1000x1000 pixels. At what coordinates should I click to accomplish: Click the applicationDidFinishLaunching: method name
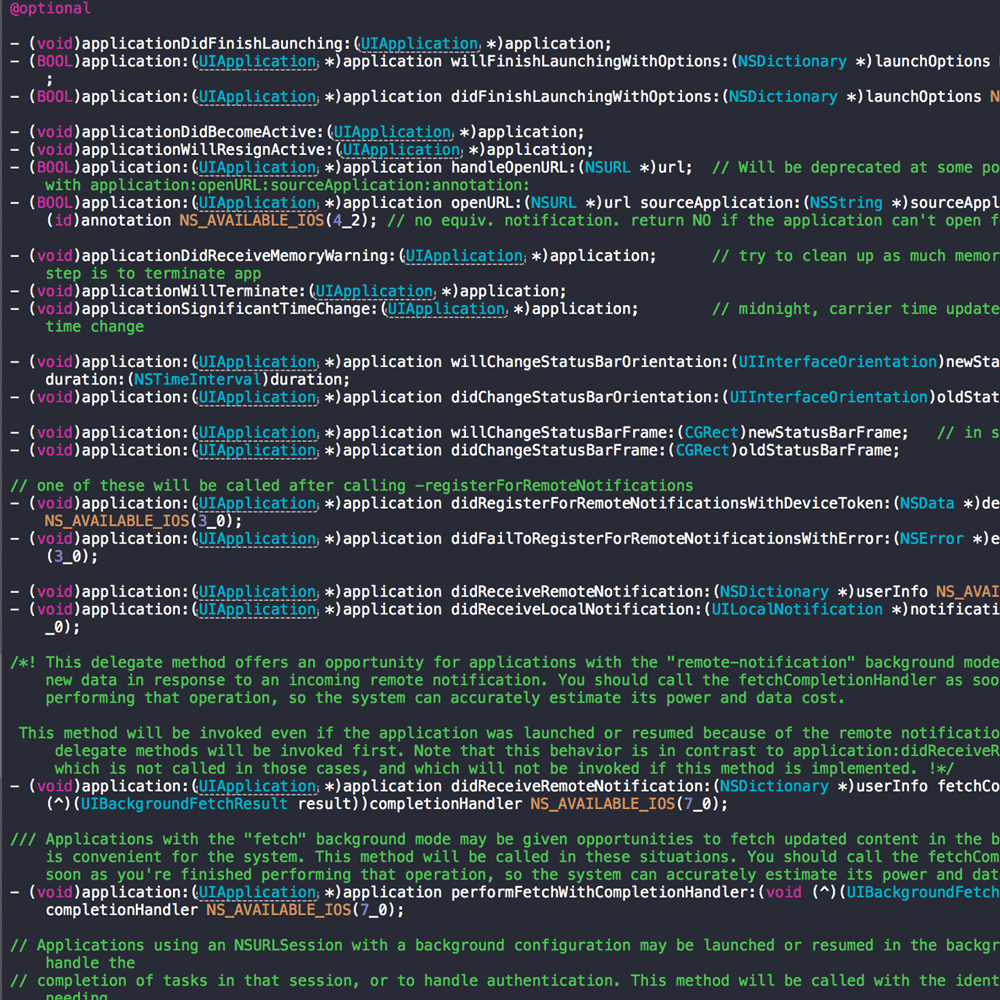(216, 43)
